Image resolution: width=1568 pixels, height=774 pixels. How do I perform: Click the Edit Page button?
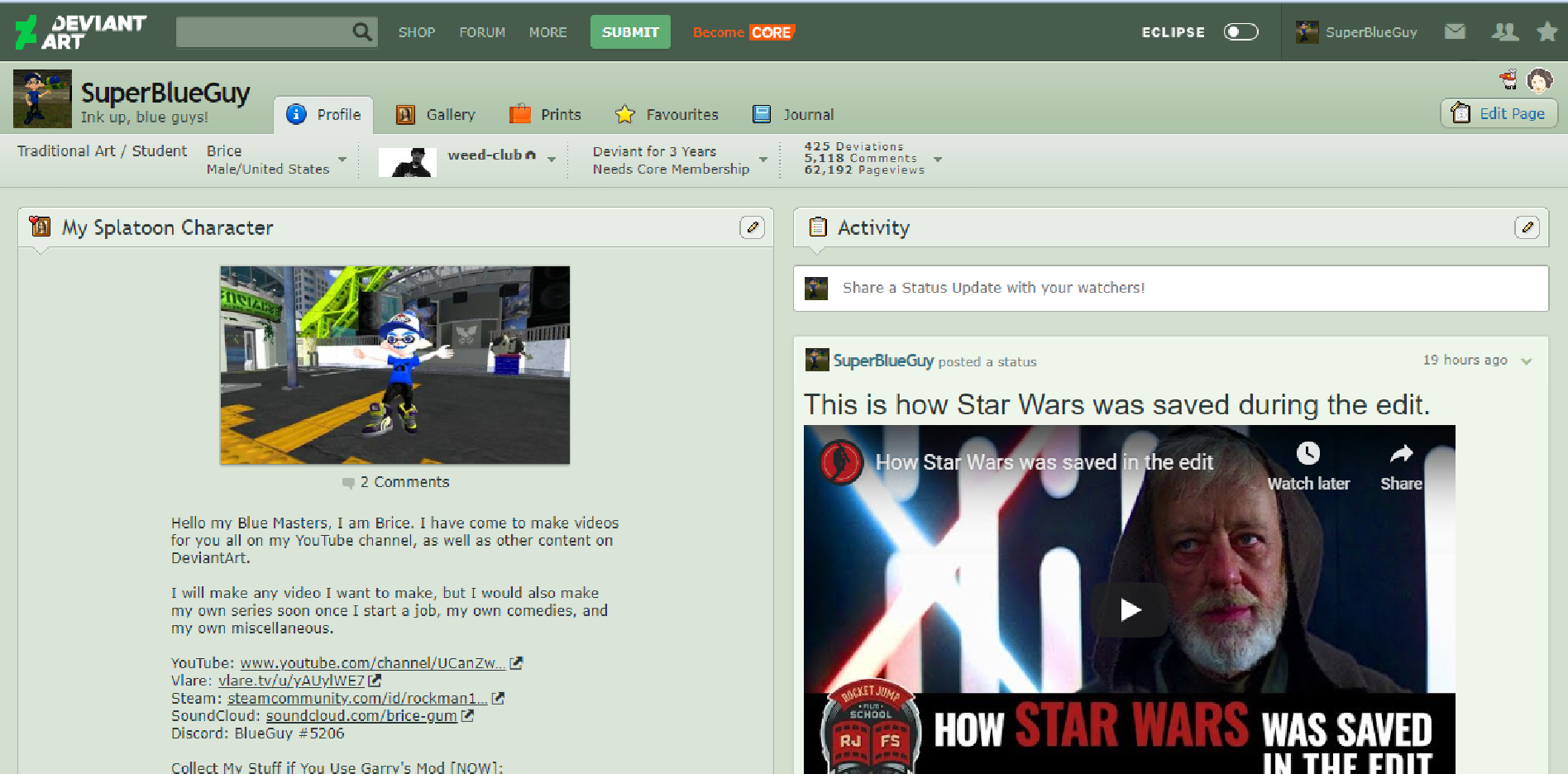pyautogui.click(x=1499, y=113)
